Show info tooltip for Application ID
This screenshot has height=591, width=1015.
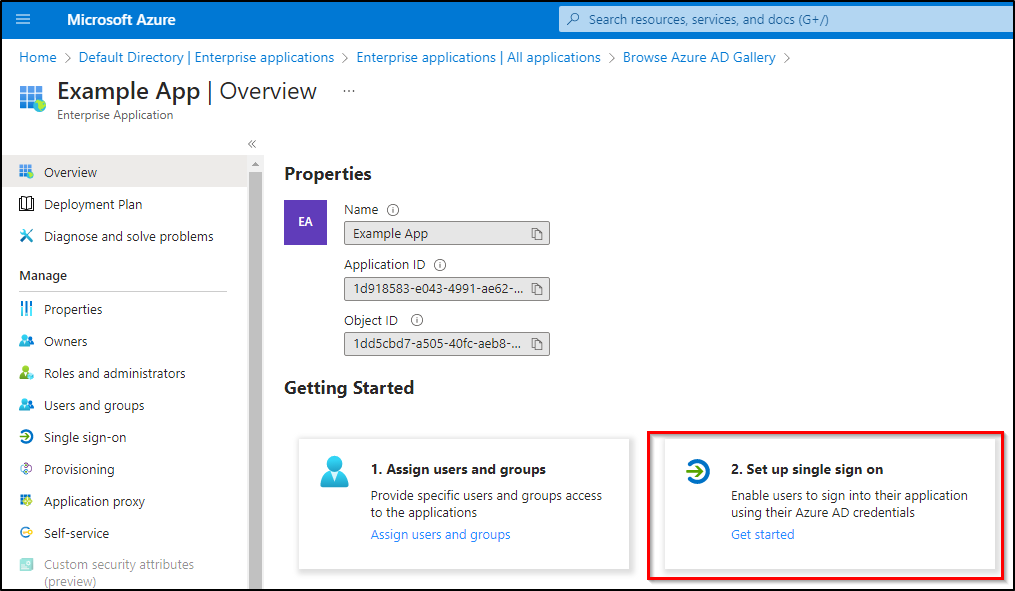[440, 265]
